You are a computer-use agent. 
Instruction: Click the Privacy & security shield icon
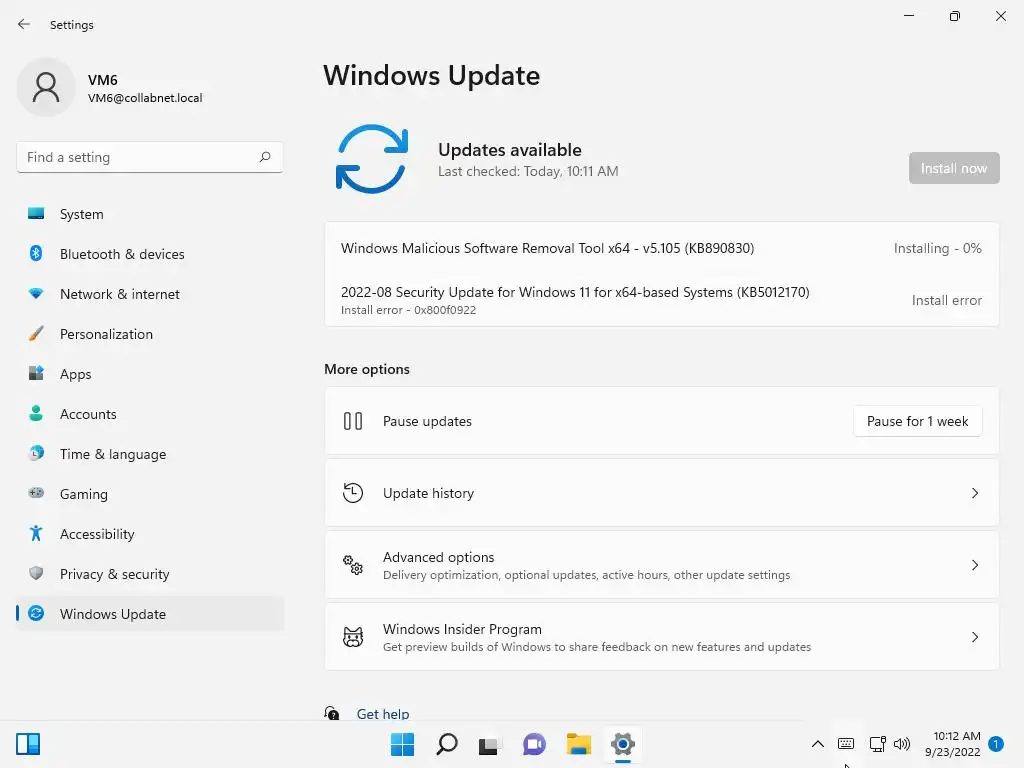[x=36, y=573]
